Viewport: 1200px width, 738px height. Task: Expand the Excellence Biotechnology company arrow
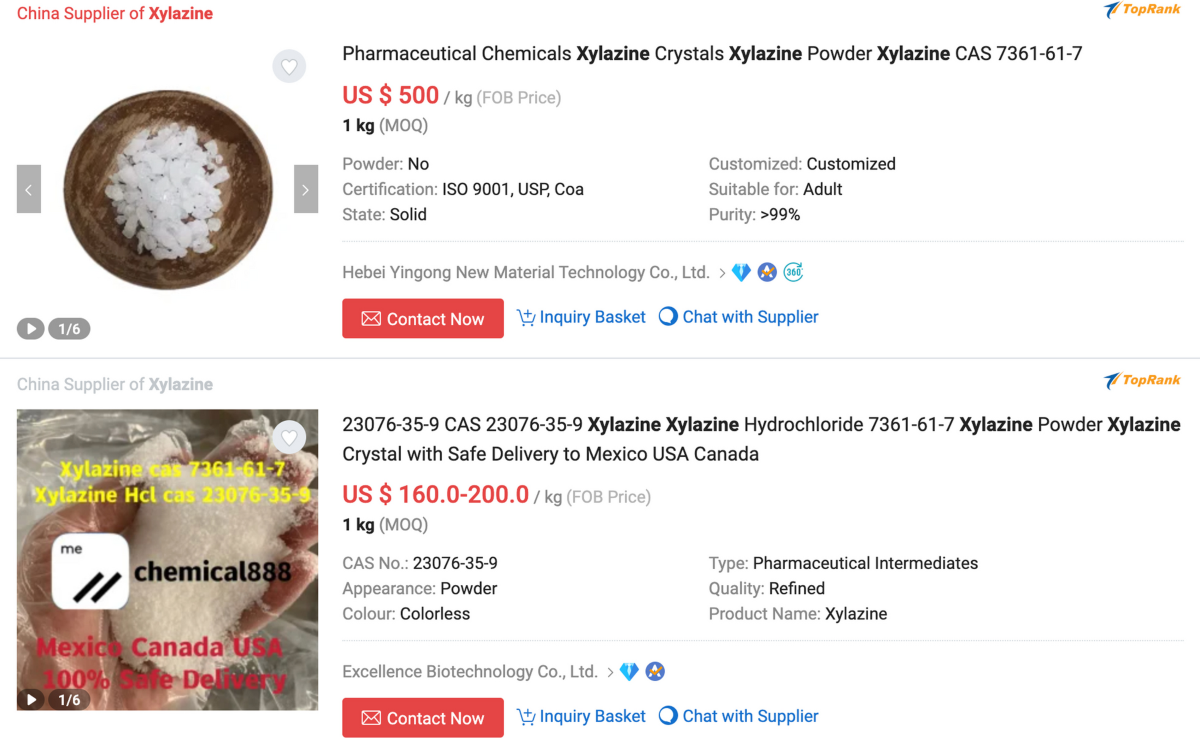click(610, 672)
